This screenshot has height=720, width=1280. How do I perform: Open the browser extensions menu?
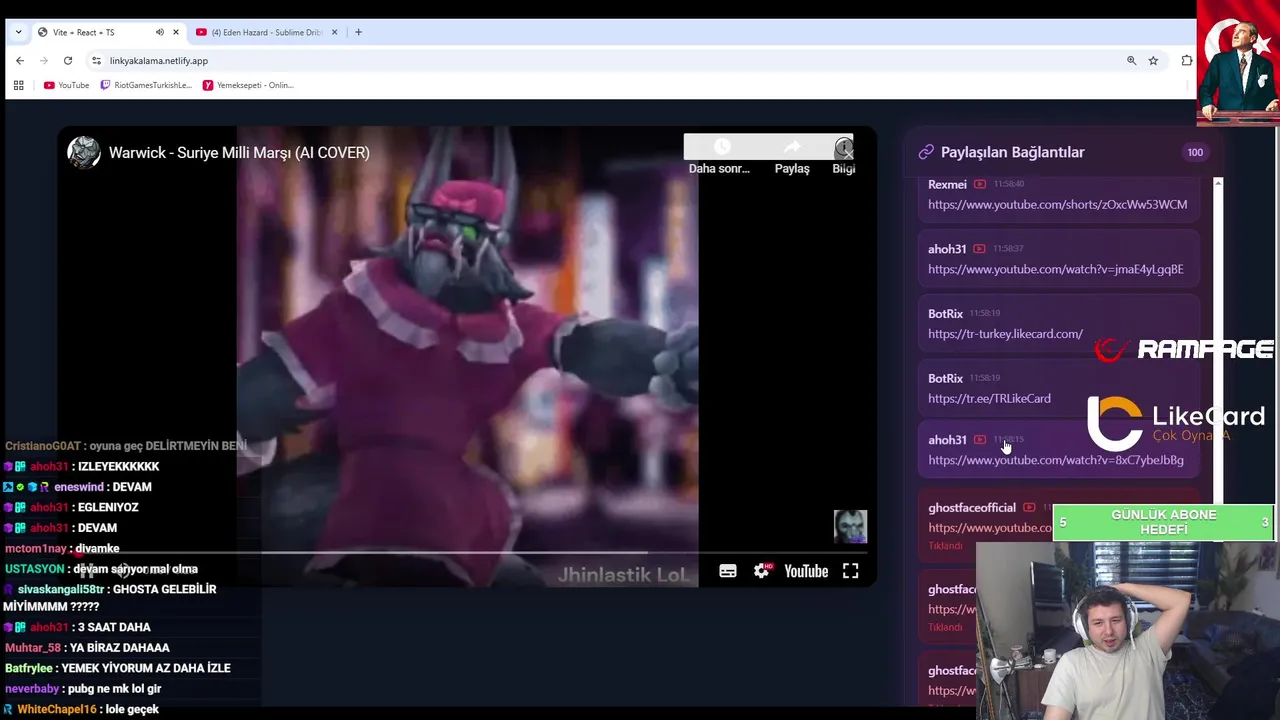pyautogui.click(x=1186, y=61)
